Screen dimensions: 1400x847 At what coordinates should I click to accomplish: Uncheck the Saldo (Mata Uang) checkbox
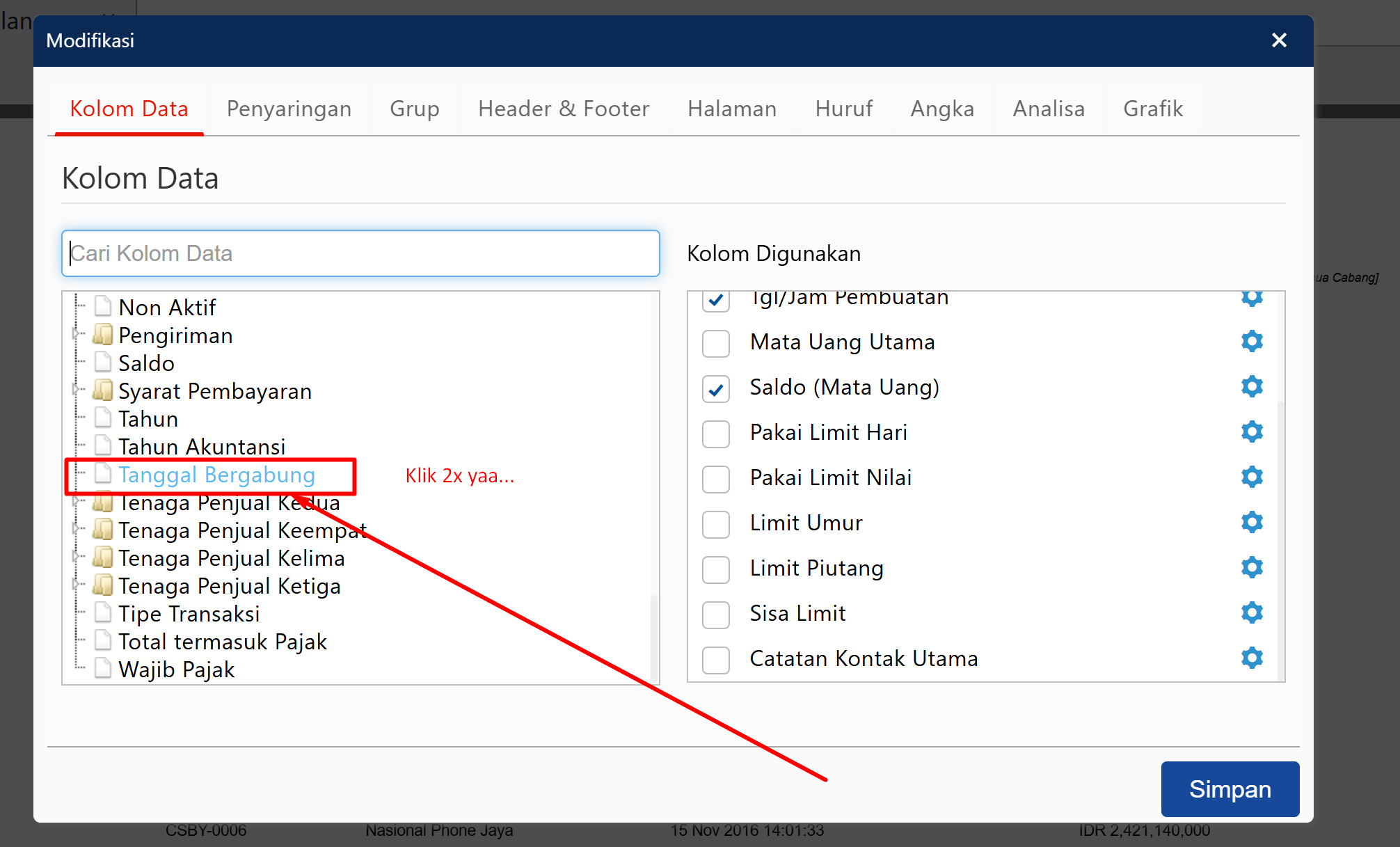point(715,388)
